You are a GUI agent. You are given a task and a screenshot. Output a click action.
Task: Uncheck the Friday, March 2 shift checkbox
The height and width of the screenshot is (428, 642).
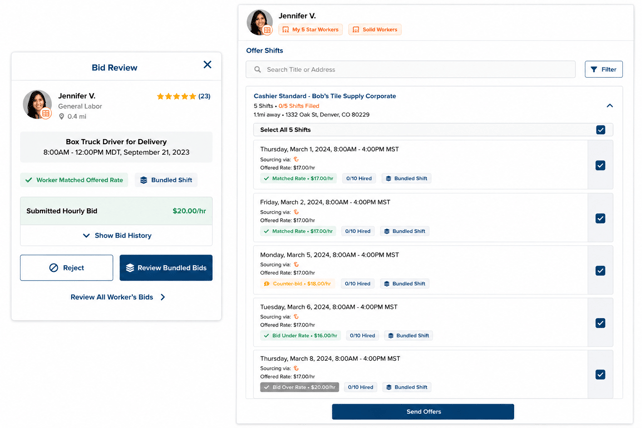[x=600, y=218]
